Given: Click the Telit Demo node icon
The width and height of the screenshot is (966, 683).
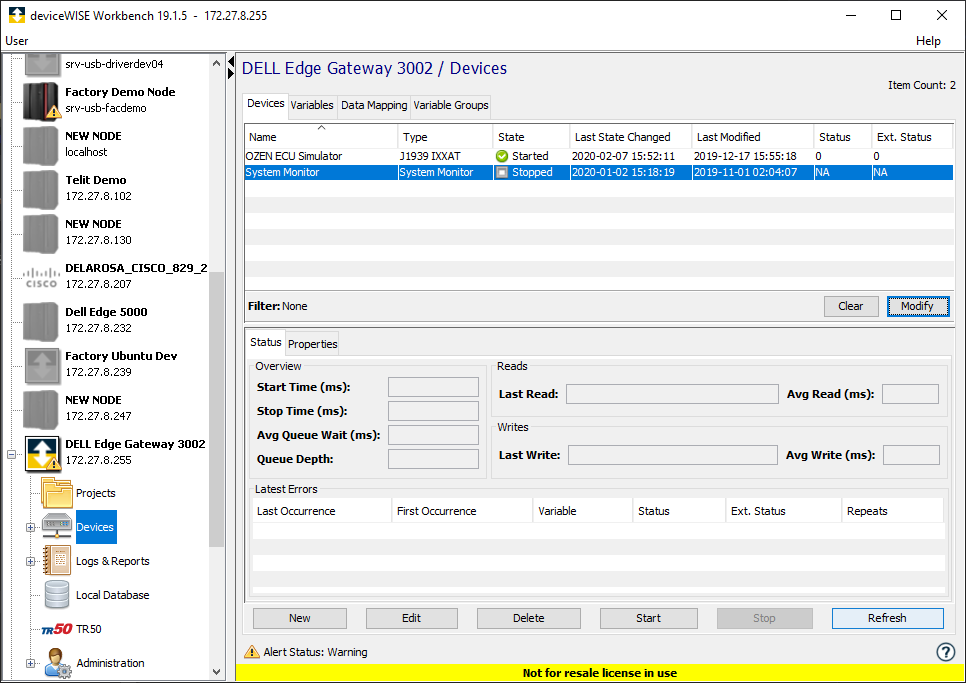Looking at the screenshot, I should click(x=41, y=189).
